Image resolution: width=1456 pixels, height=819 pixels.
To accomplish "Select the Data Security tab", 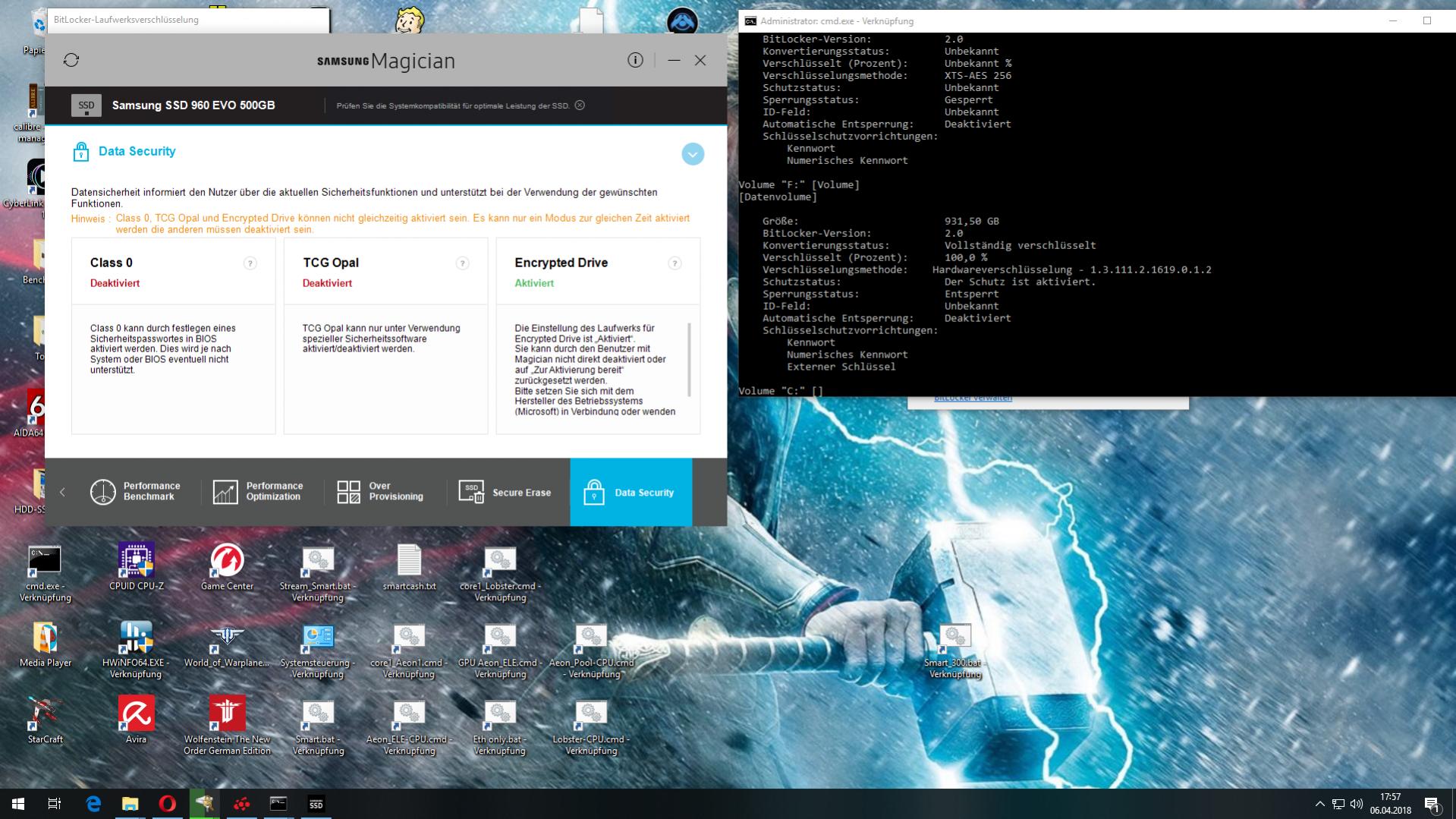I will (x=631, y=492).
